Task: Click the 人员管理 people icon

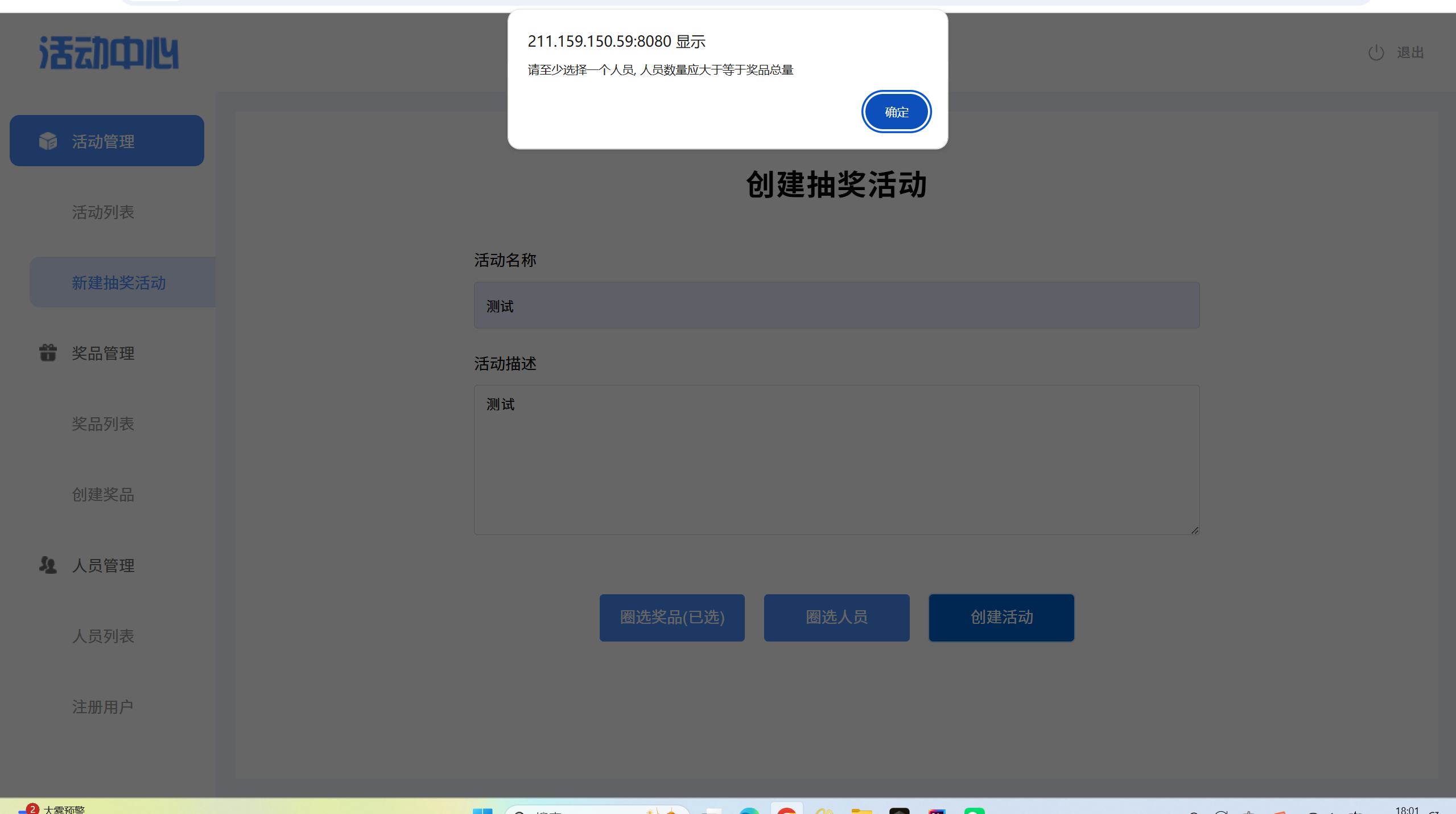Action: coord(48,565)
